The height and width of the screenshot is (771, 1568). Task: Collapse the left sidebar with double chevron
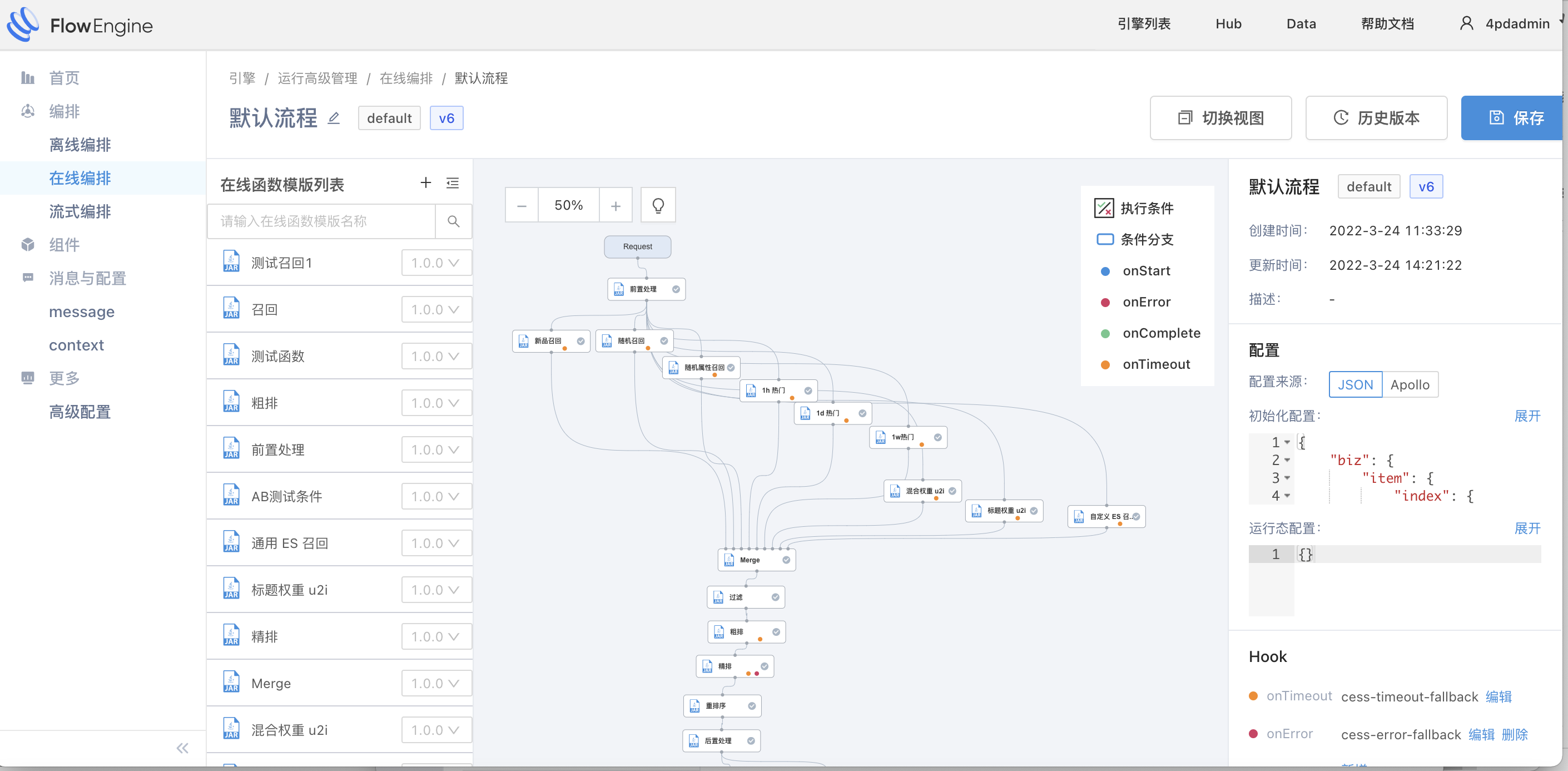click(182, 748)
